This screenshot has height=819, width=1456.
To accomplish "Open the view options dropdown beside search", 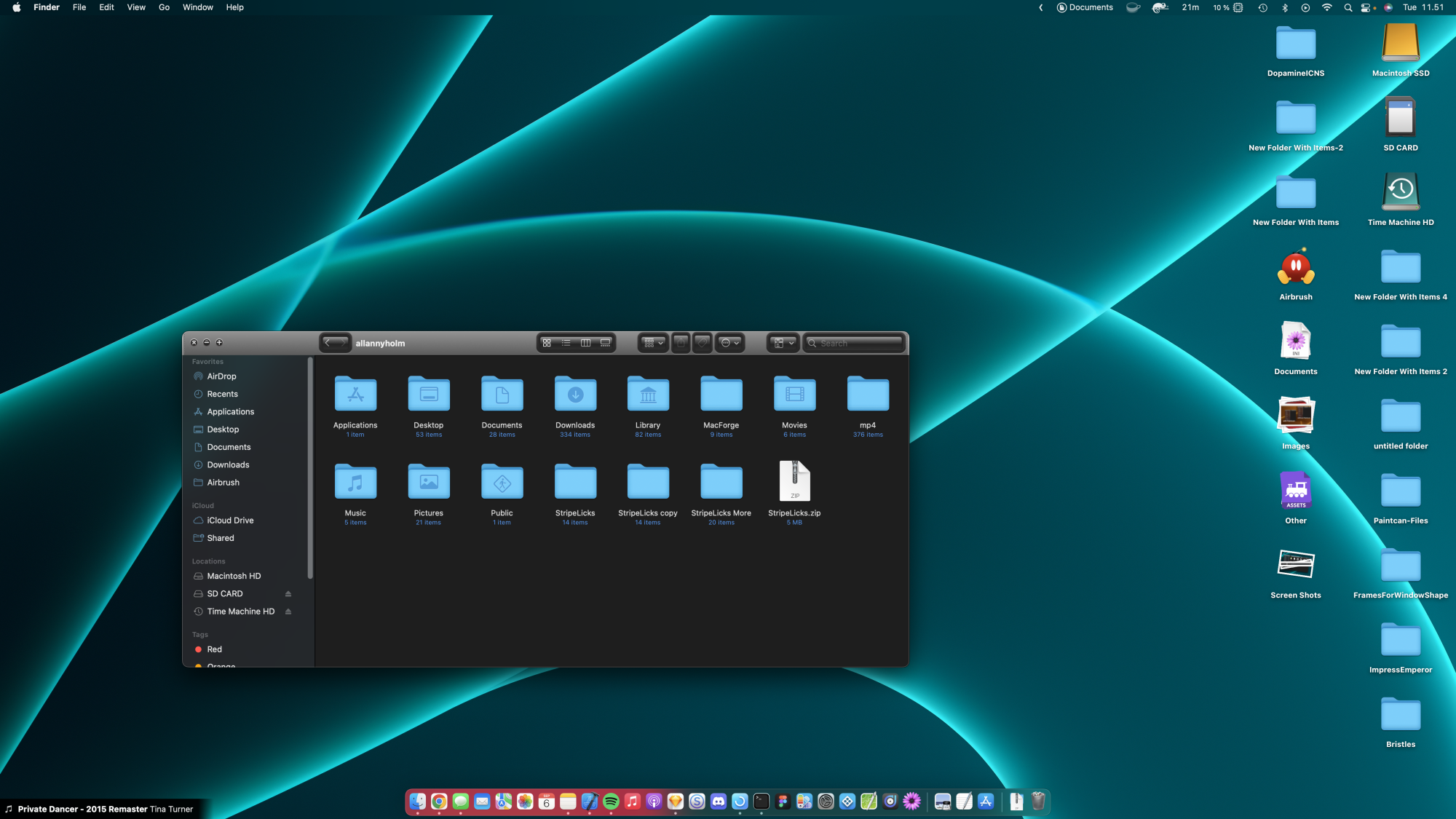I will coord(783,343).
